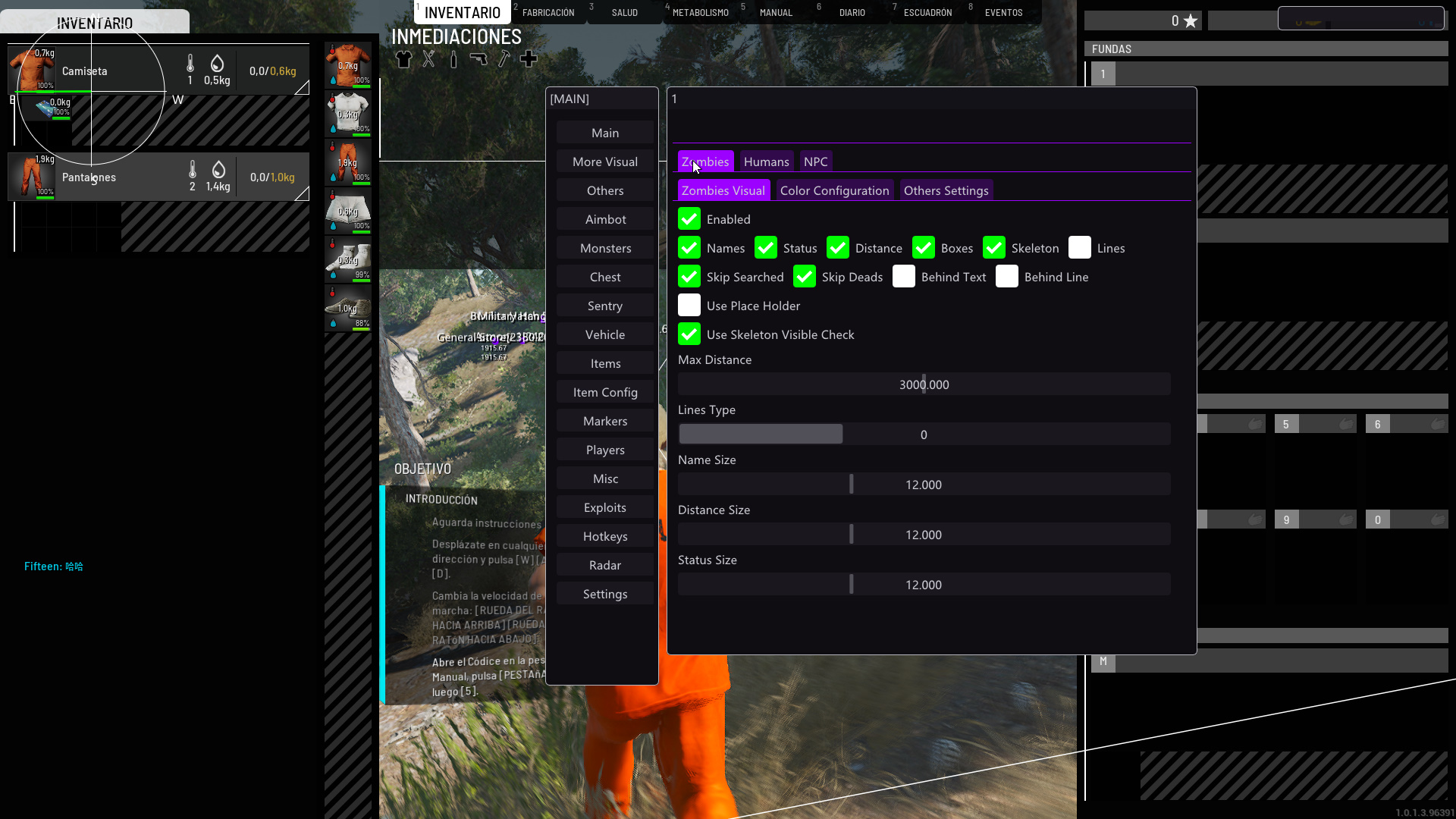Adjust the Max Distance slider
1456x819 pixels.
924,384
